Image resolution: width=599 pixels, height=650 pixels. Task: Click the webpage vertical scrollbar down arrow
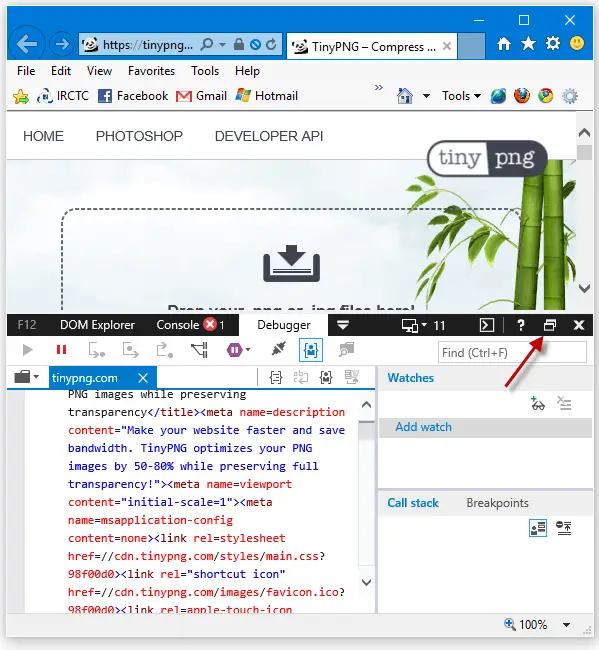point(584,289)
